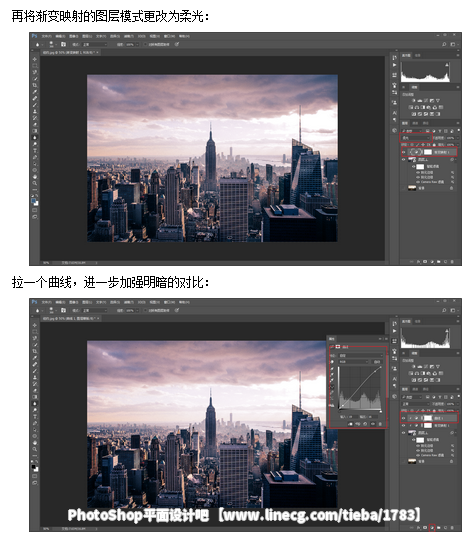Open Select menu in lower Photoshop window
Image resolution: width=476 pixels, height=534 pixels.
pyautogui.click(x=115, y=302)
